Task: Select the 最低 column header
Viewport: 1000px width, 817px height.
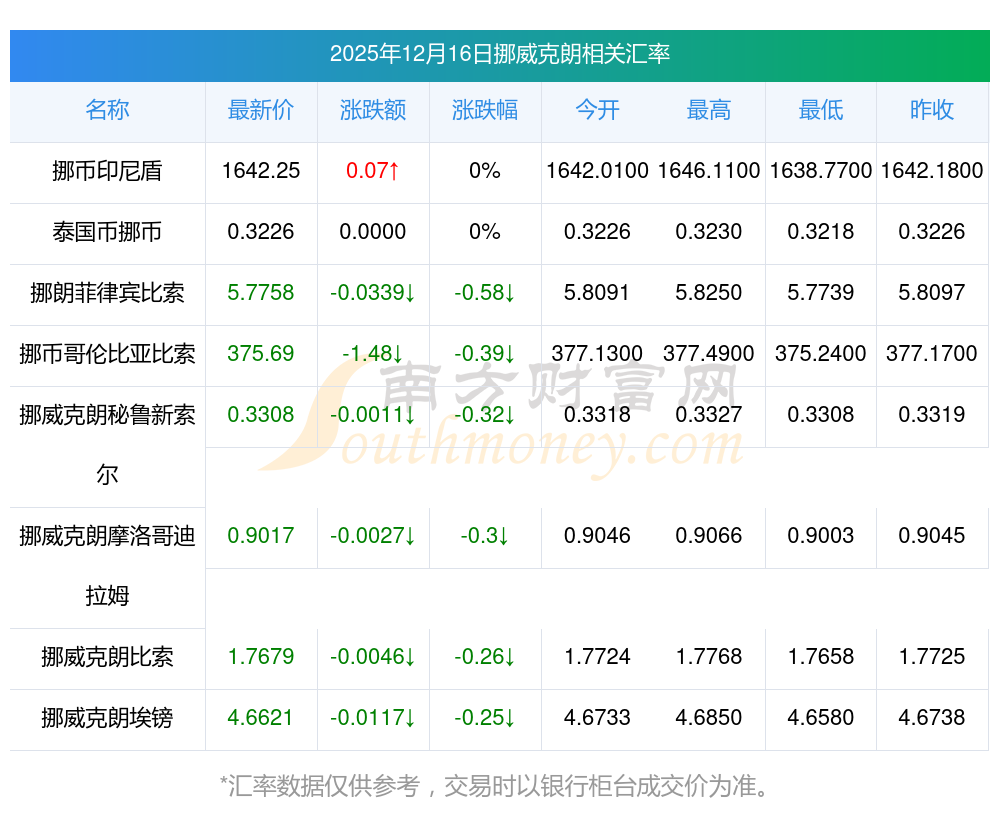Action: tap(821, 110)
